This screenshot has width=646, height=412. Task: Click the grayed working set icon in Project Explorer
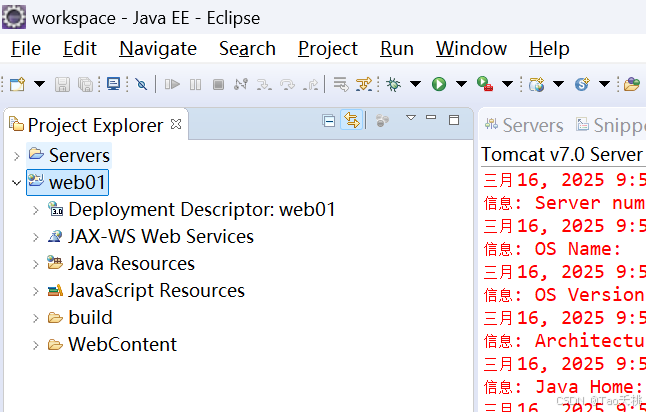click(382, 121)
